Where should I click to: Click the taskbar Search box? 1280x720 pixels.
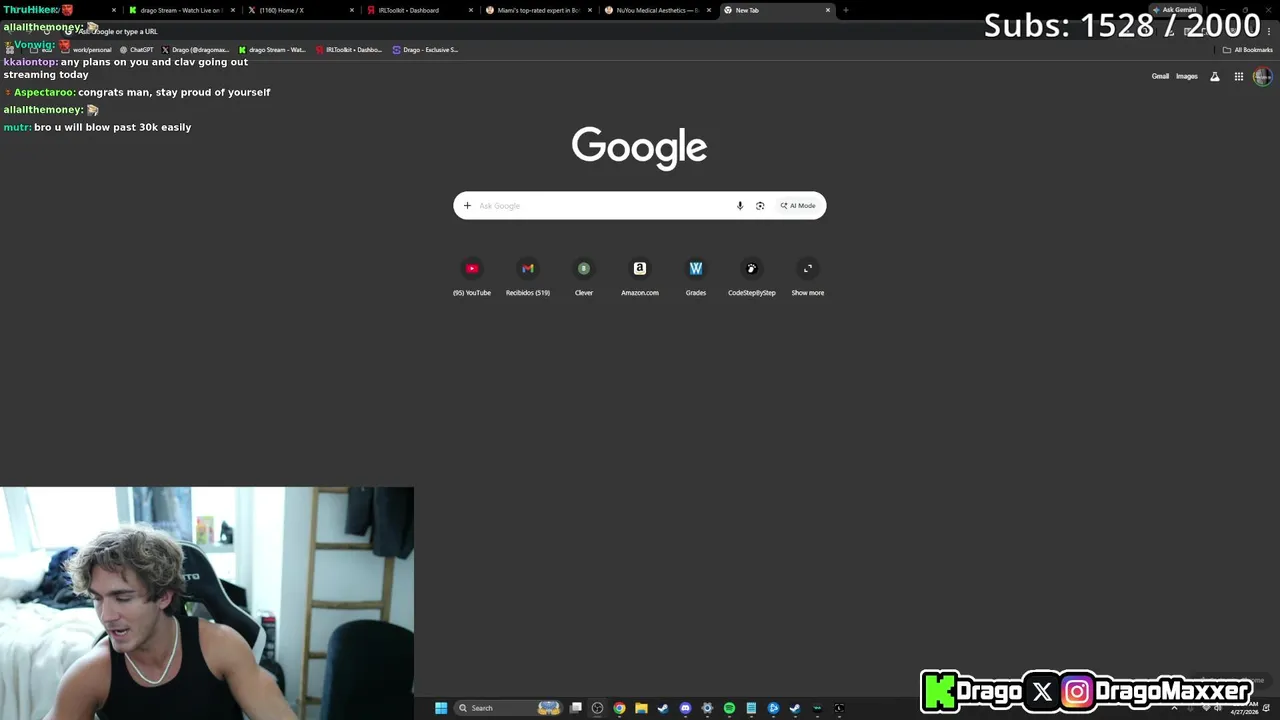[x=508, y=708]
